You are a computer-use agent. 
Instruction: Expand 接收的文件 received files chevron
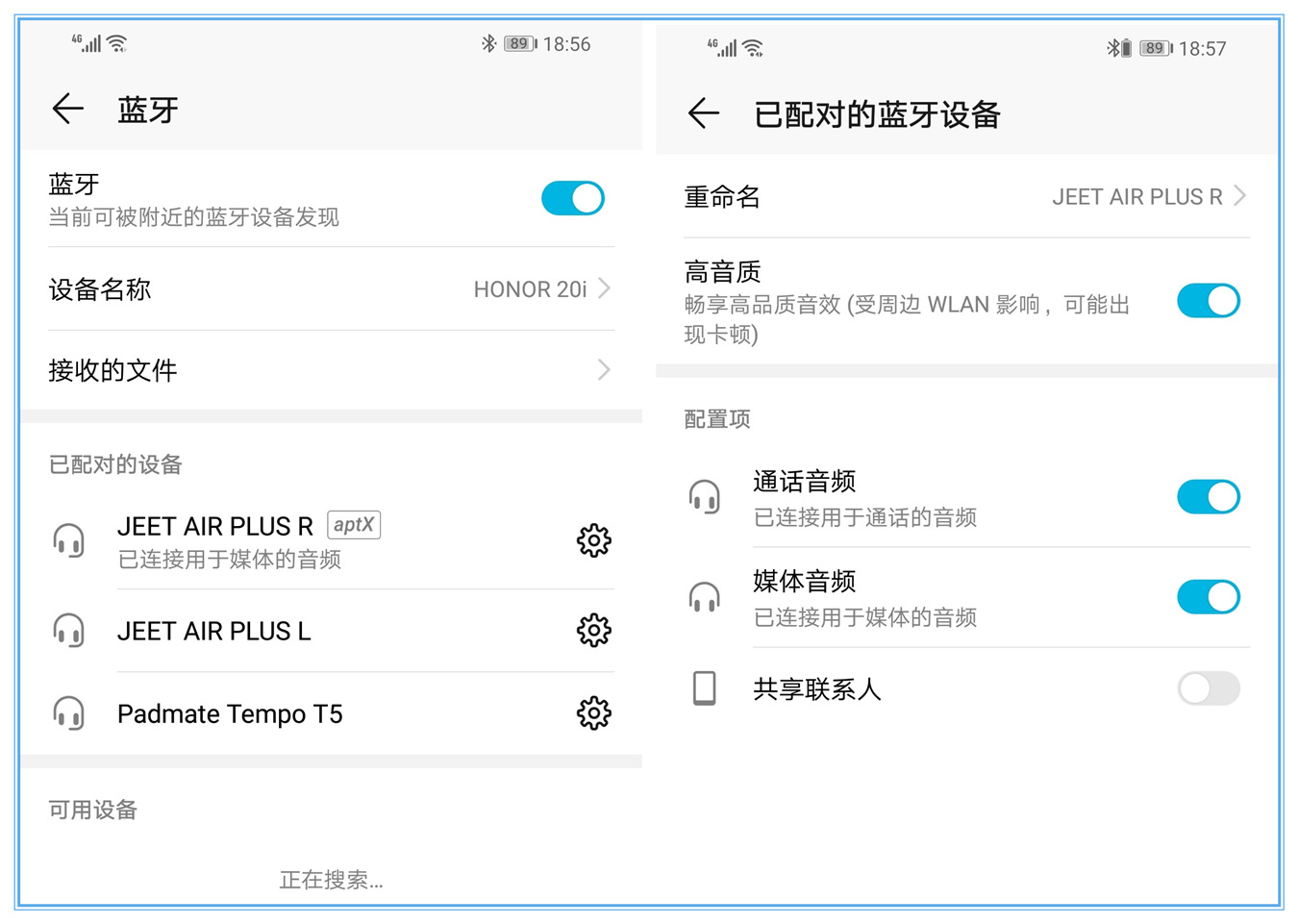pos(604,370)
